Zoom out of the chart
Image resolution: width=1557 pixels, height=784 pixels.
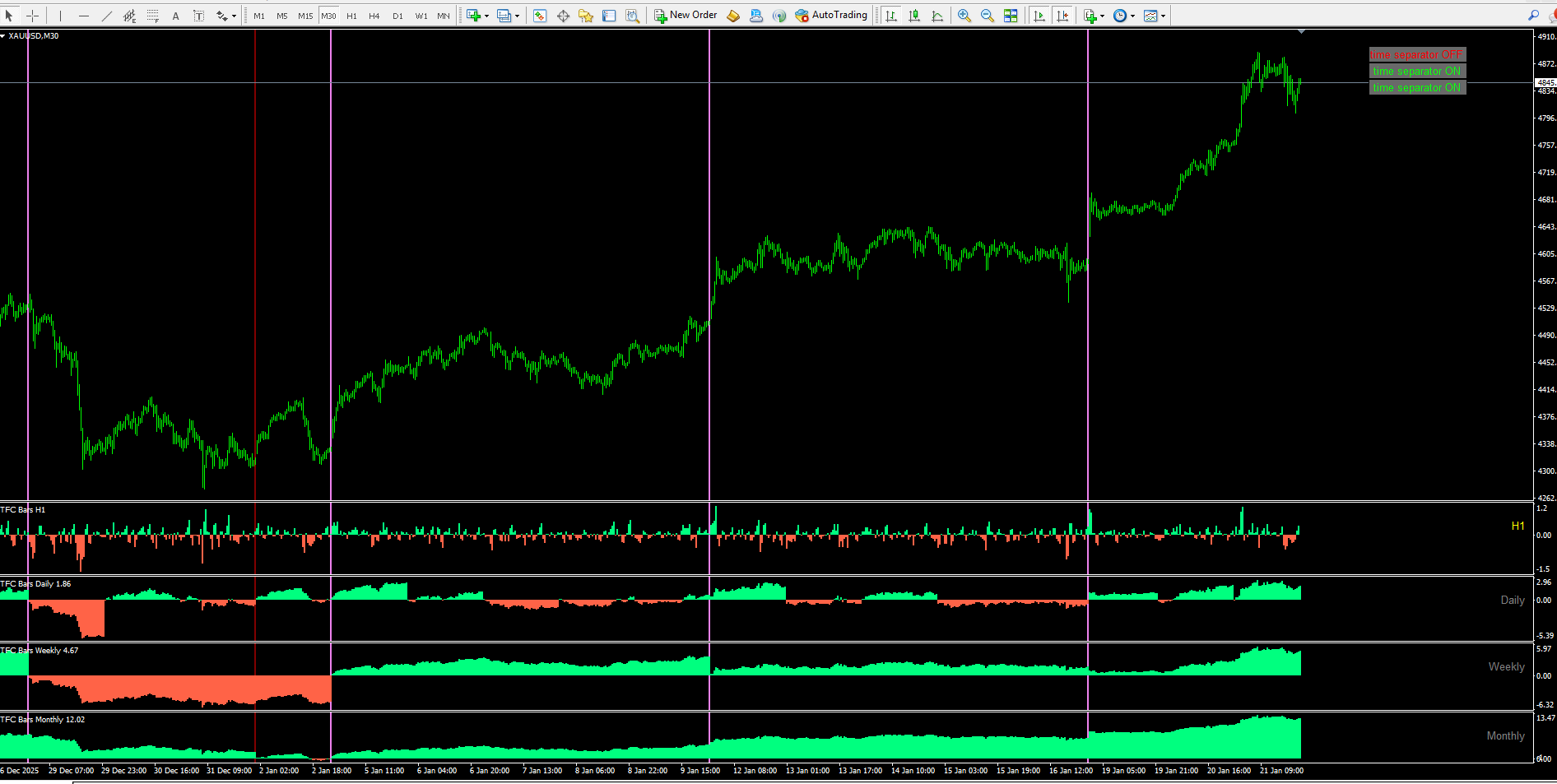988,16
